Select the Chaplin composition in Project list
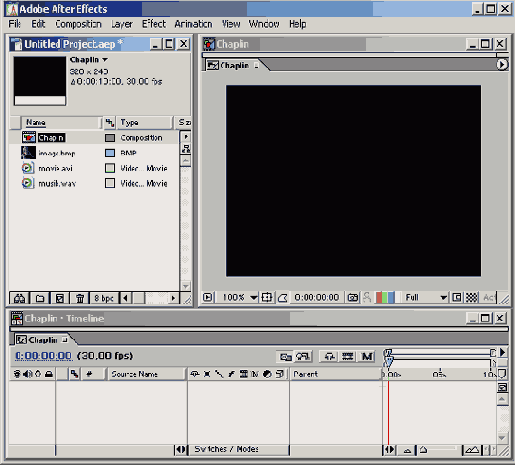 click(51, 138)
